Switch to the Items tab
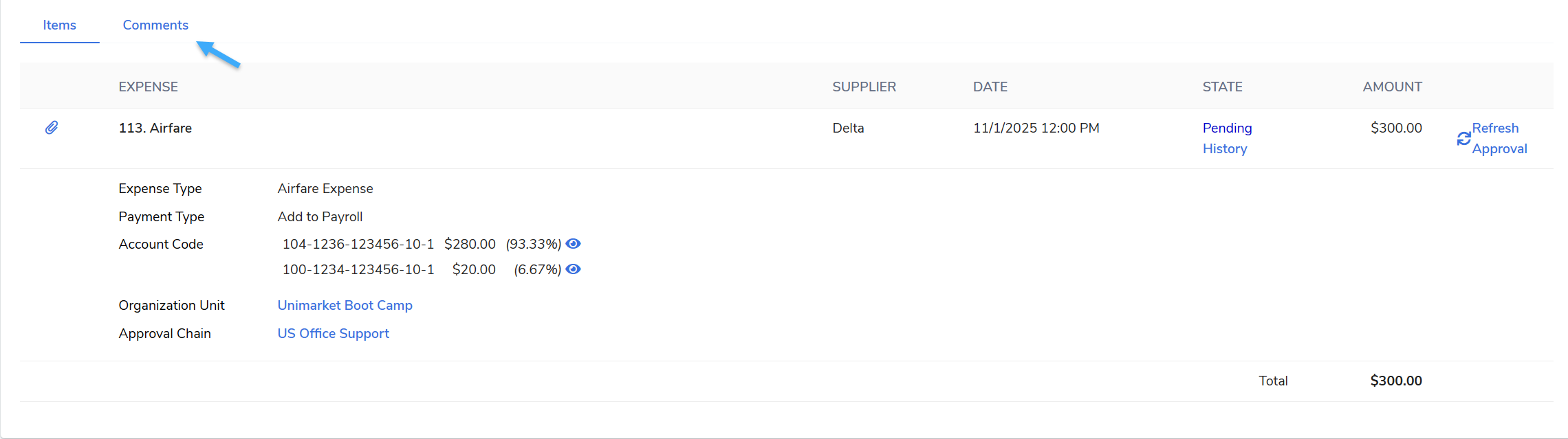 pos(60,25)
